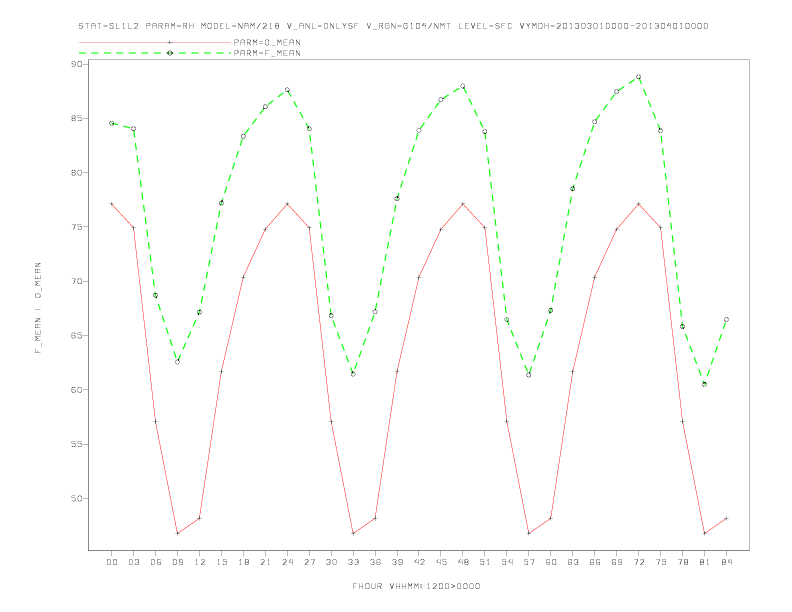Click green F_MEAN peak marker at hour 72
The width and height of the screenshot is (792, 612).
pos(638,77)
